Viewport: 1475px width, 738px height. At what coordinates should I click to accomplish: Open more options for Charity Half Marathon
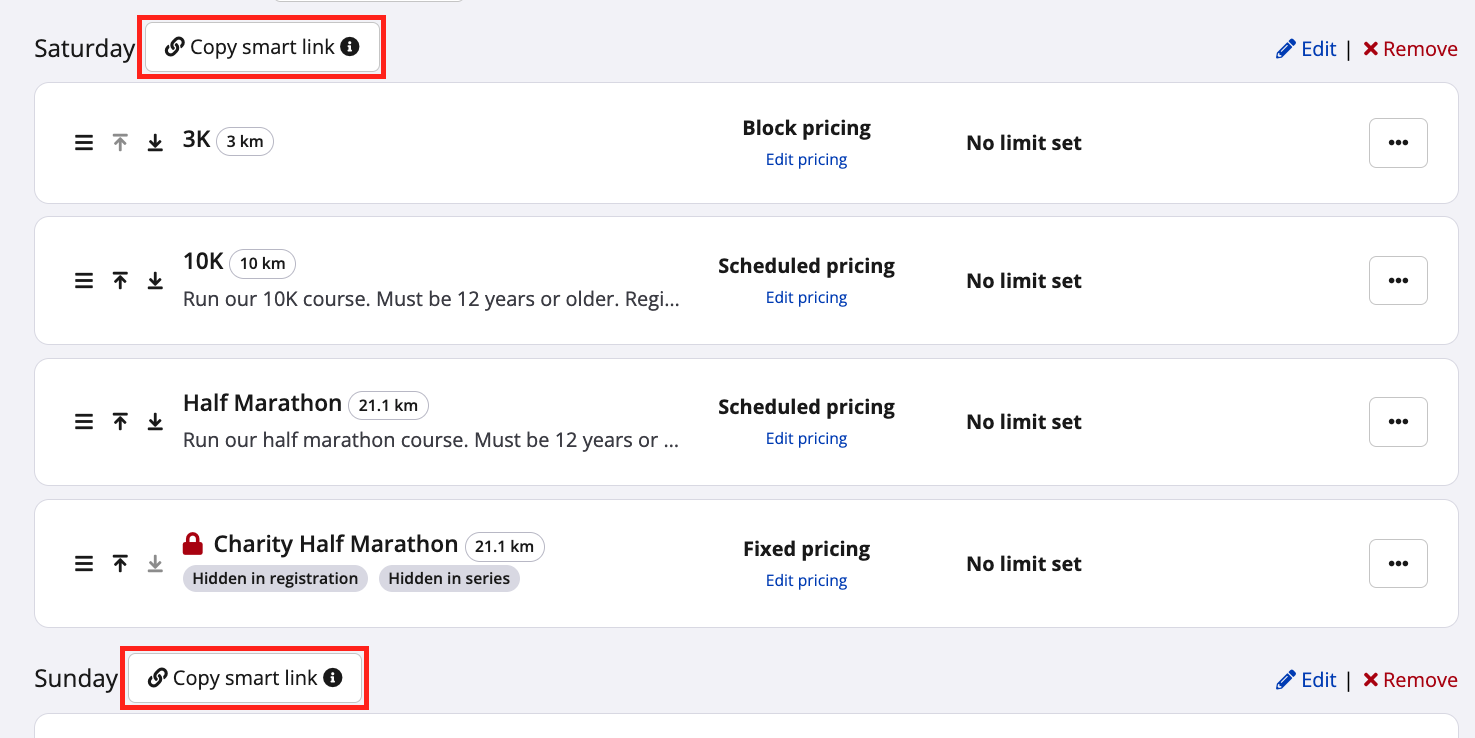1397,564
